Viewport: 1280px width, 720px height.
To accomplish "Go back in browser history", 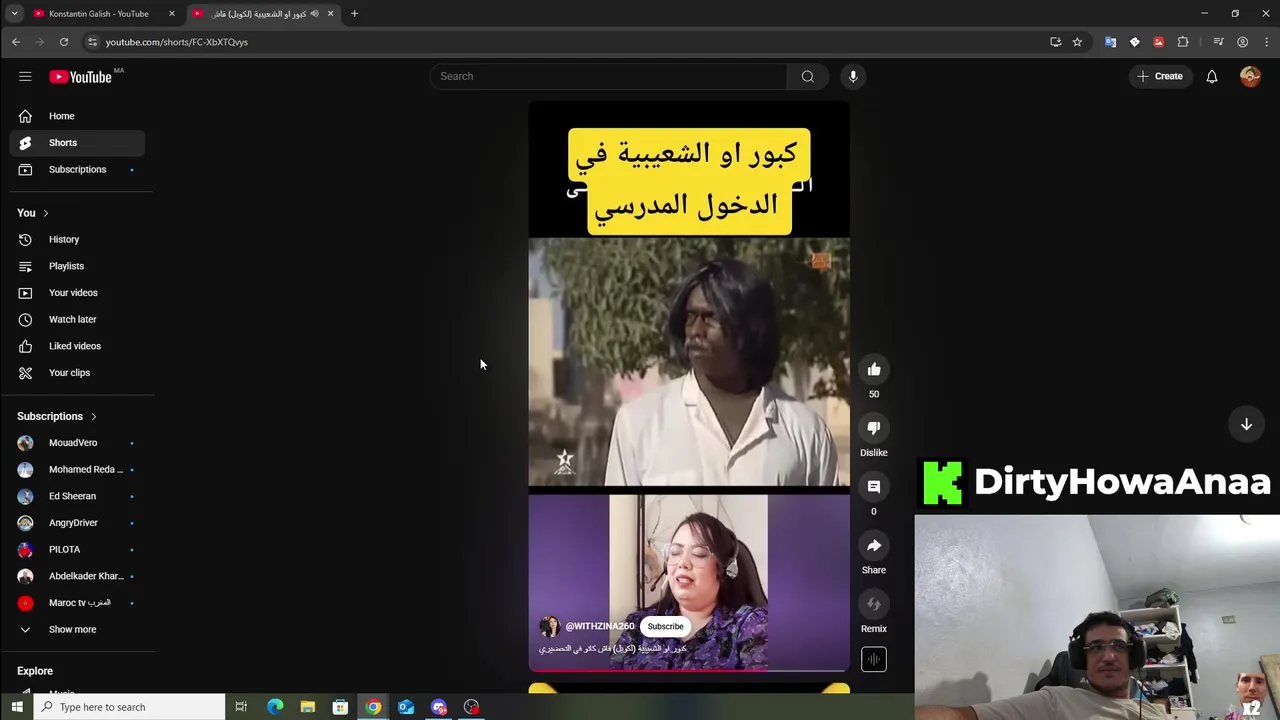I will [x=16, y=42].
